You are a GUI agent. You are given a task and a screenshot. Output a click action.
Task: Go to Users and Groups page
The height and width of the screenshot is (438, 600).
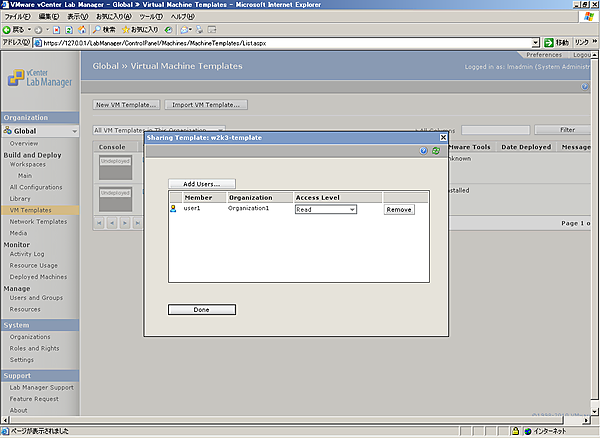pos(36,298)
